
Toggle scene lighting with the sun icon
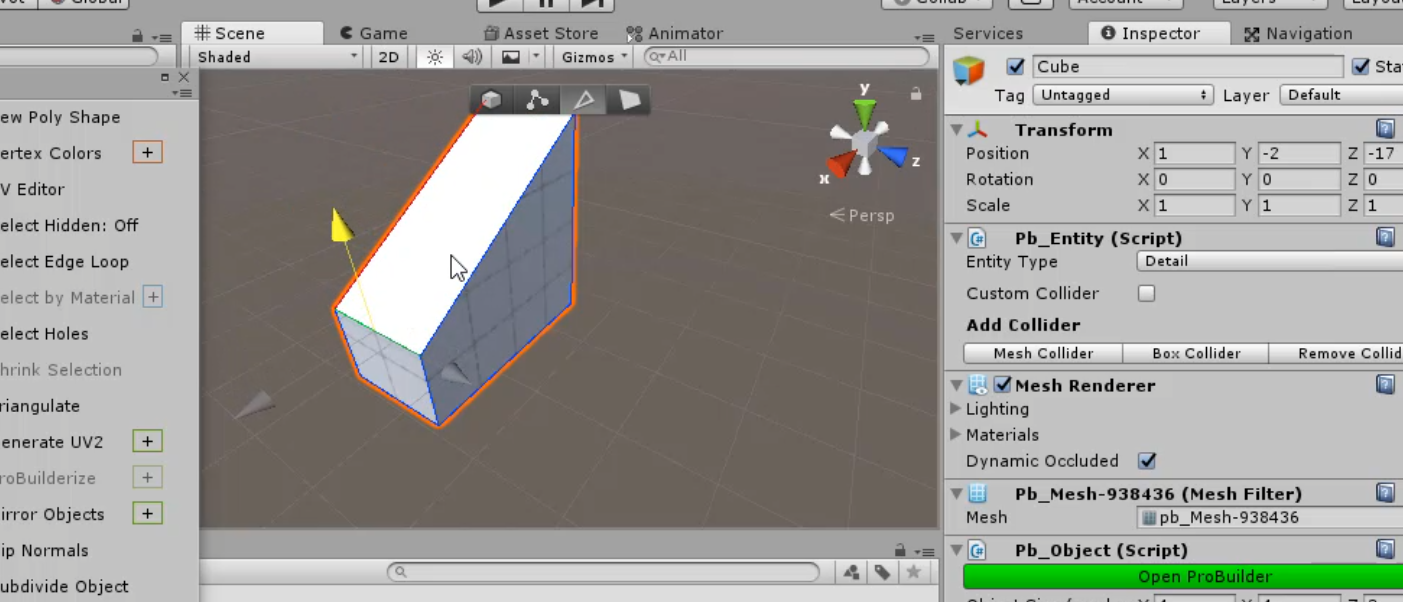tap(433, 57)
